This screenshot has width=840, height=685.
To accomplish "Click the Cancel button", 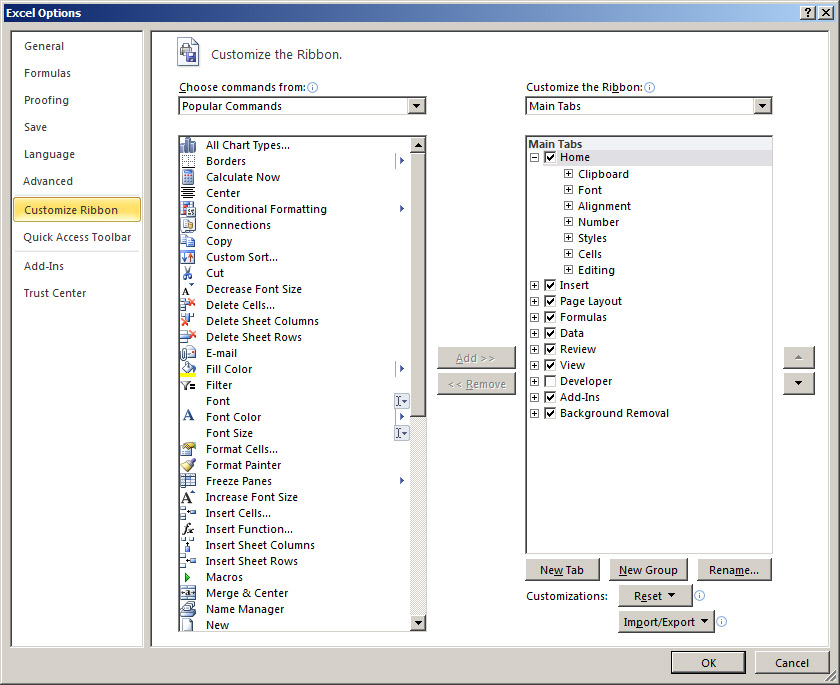I will click(x=792, y=663).
